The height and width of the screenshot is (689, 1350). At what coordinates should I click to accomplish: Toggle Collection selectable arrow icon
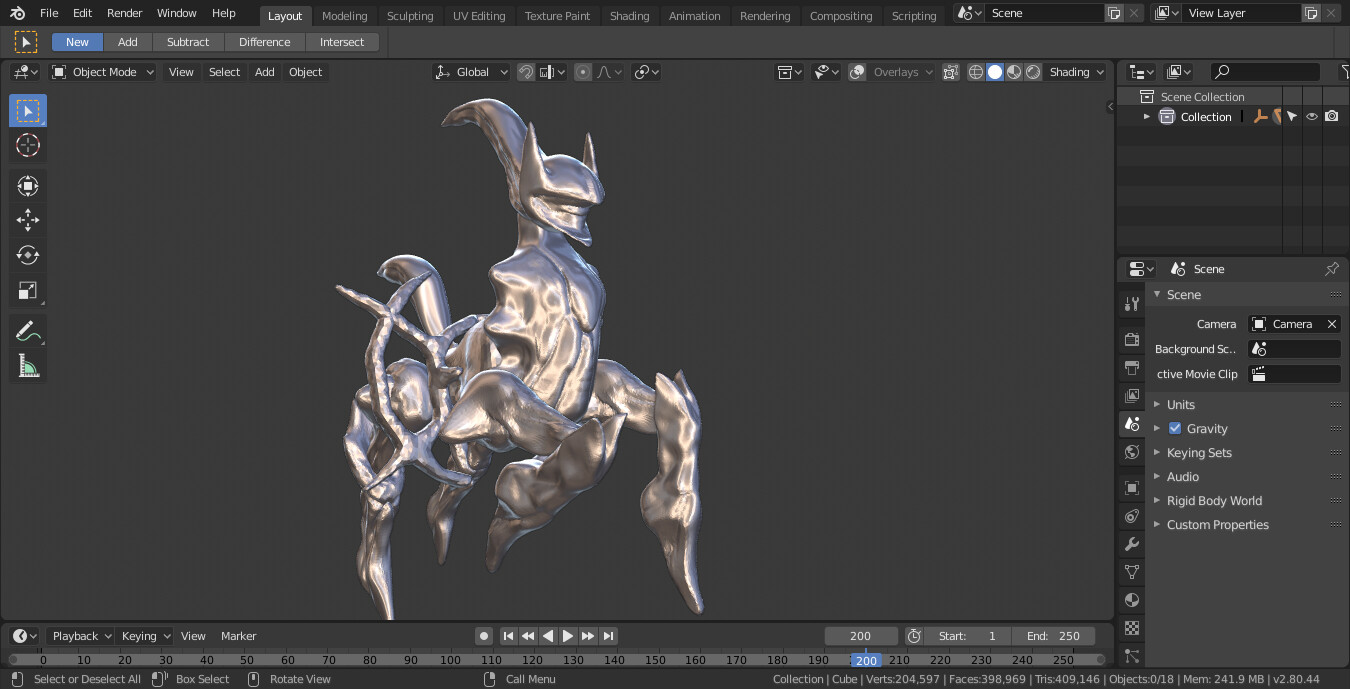click(1292, 117)
